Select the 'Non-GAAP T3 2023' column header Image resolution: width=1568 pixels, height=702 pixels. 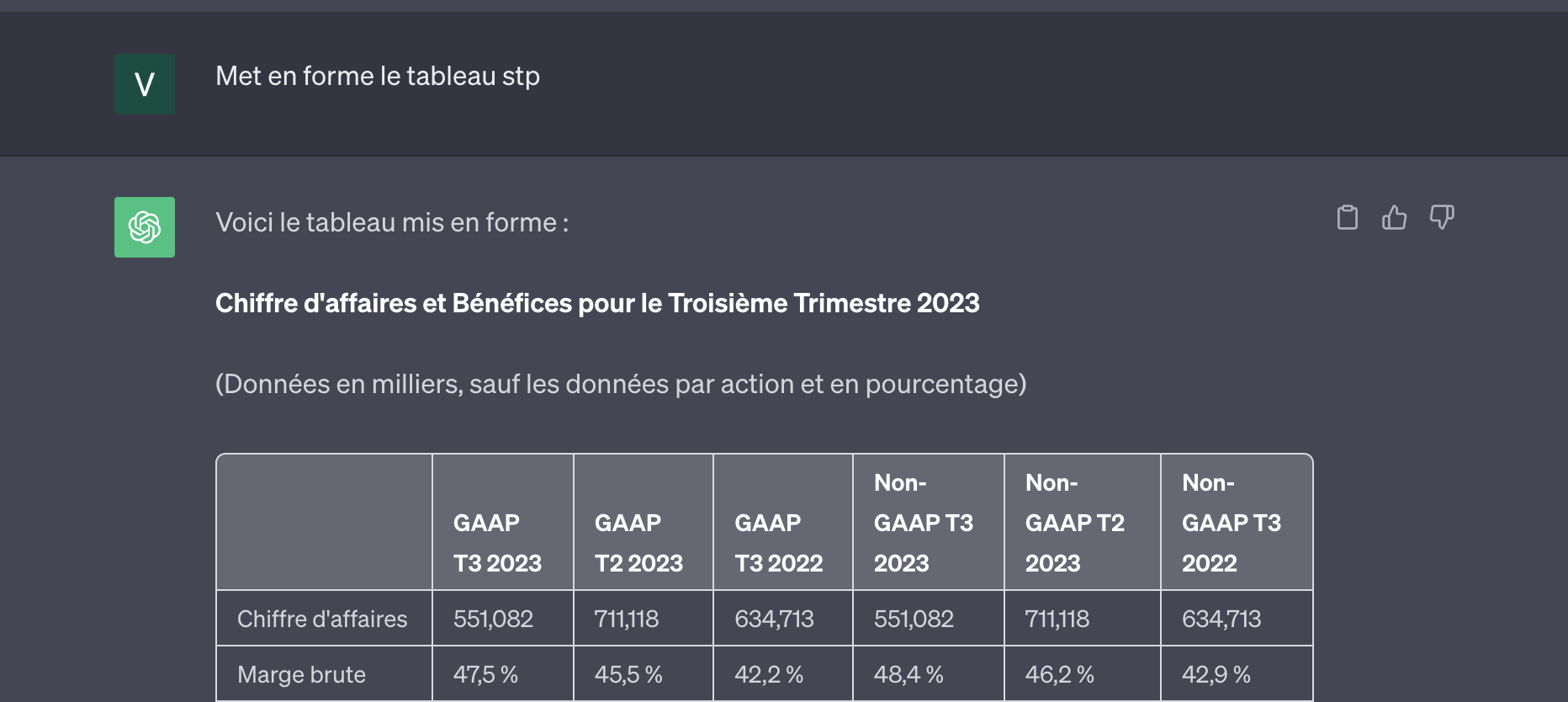coord(929,523)
